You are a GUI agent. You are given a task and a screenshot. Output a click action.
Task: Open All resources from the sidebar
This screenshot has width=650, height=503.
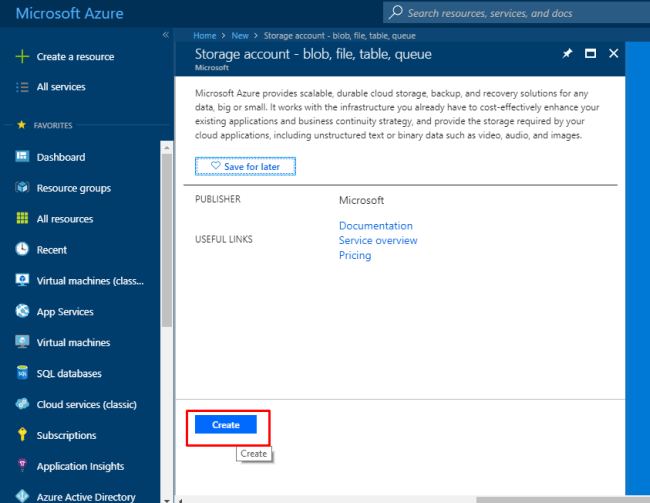65,219
